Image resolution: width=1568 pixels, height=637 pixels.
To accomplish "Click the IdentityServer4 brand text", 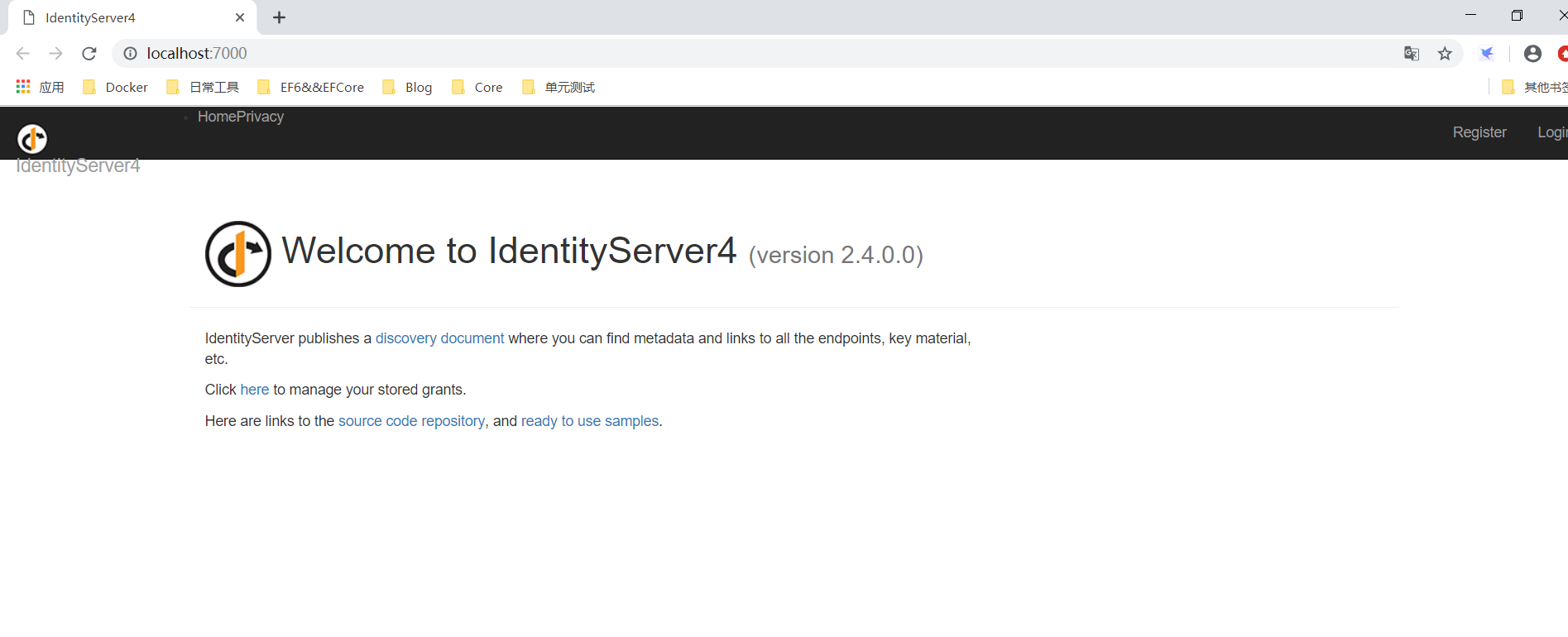I will click(x=78, y=166).
